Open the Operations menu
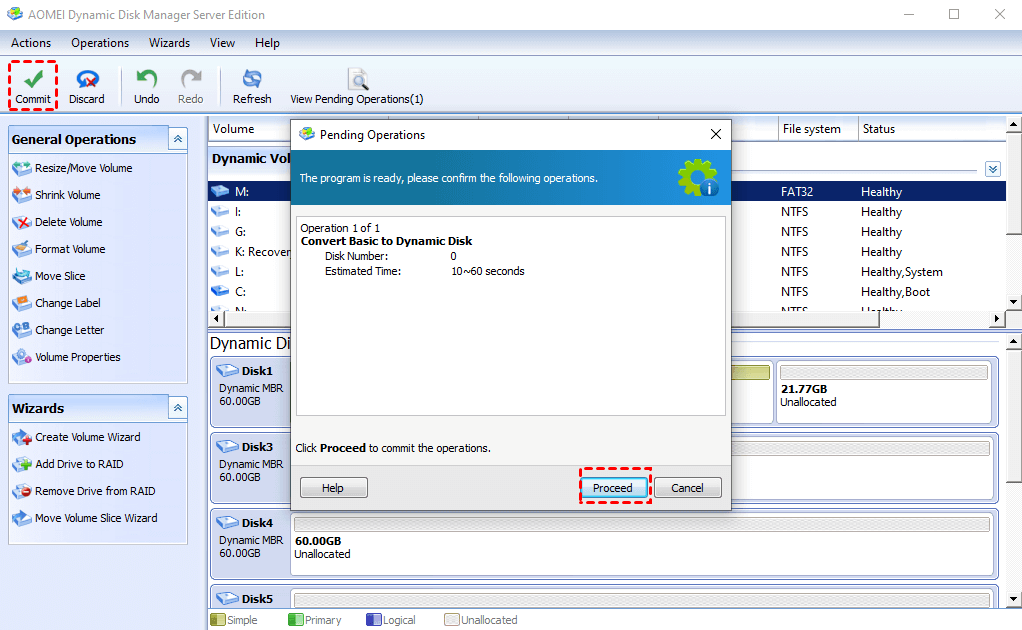1022x630 pixels. [100, 43]
